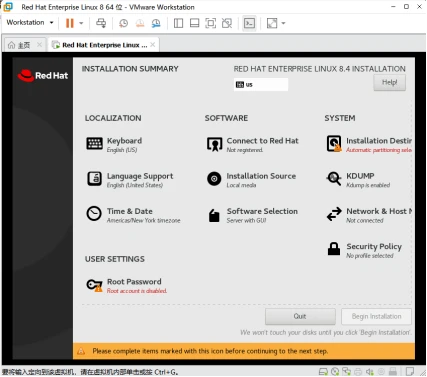Viewport: 427px width, 377px height.
Task: Click printer status icon in status bar
Action: (358, 371)
